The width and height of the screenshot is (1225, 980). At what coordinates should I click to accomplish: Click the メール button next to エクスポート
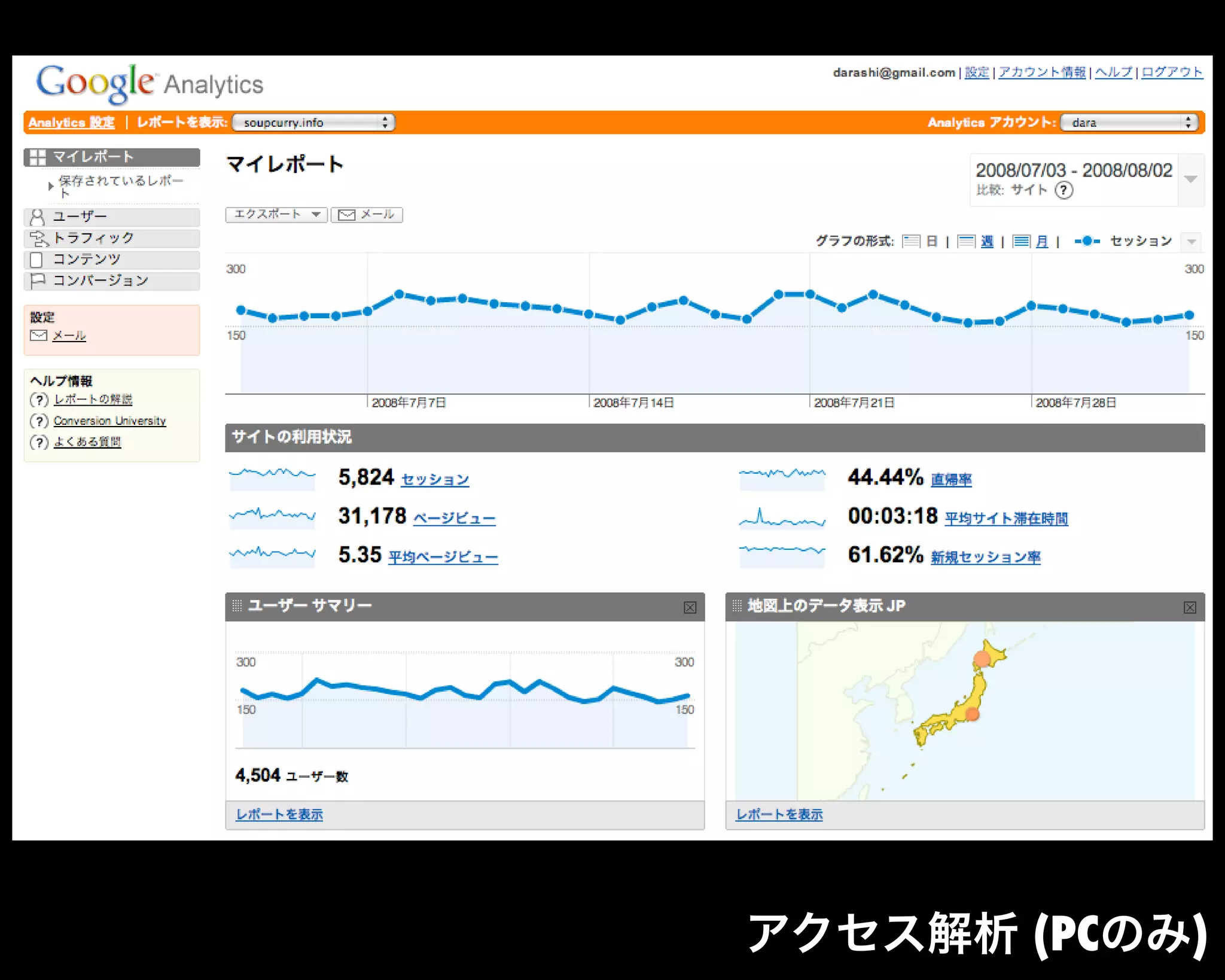[x=367, y=214]
